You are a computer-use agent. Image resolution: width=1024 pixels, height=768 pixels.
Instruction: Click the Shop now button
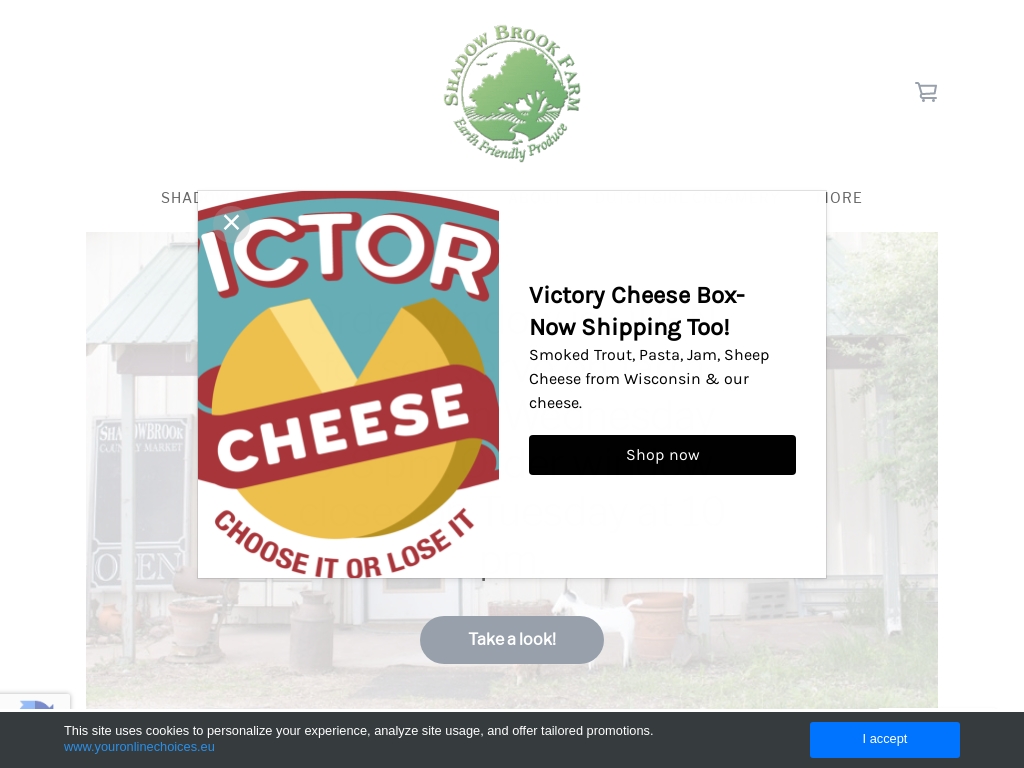coord(662,455)
